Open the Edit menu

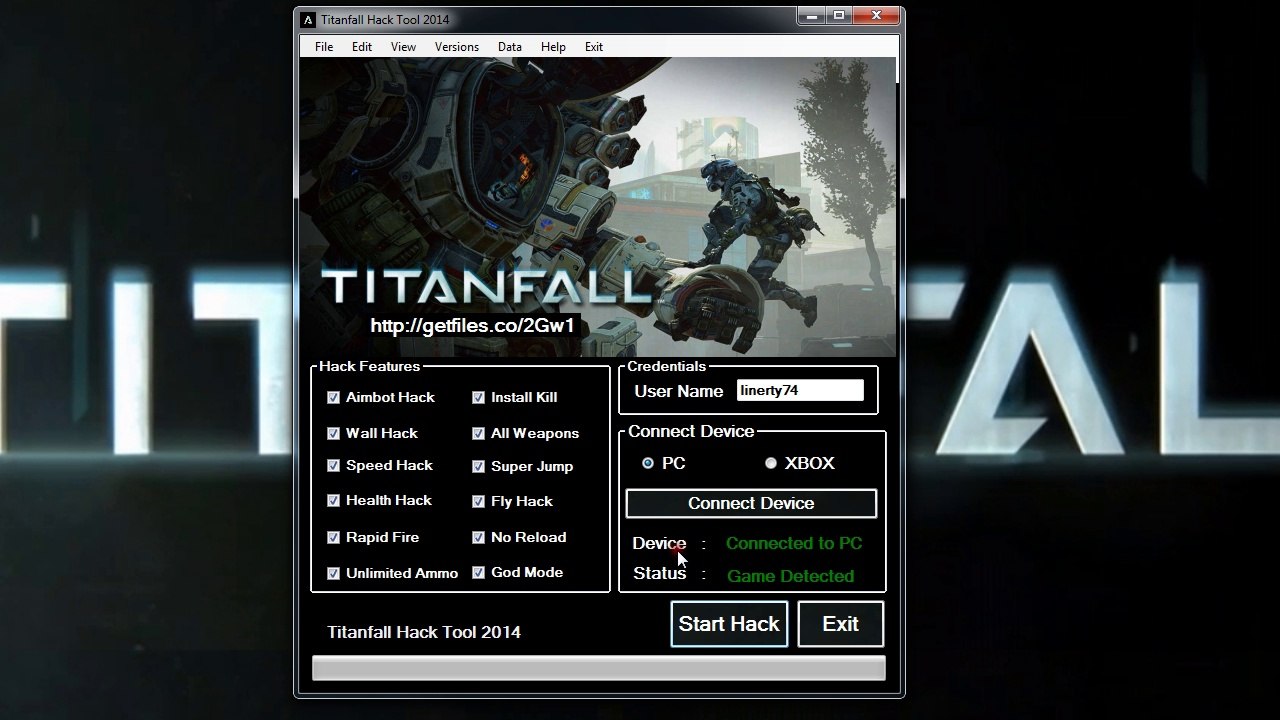click(x=362, y=47)
